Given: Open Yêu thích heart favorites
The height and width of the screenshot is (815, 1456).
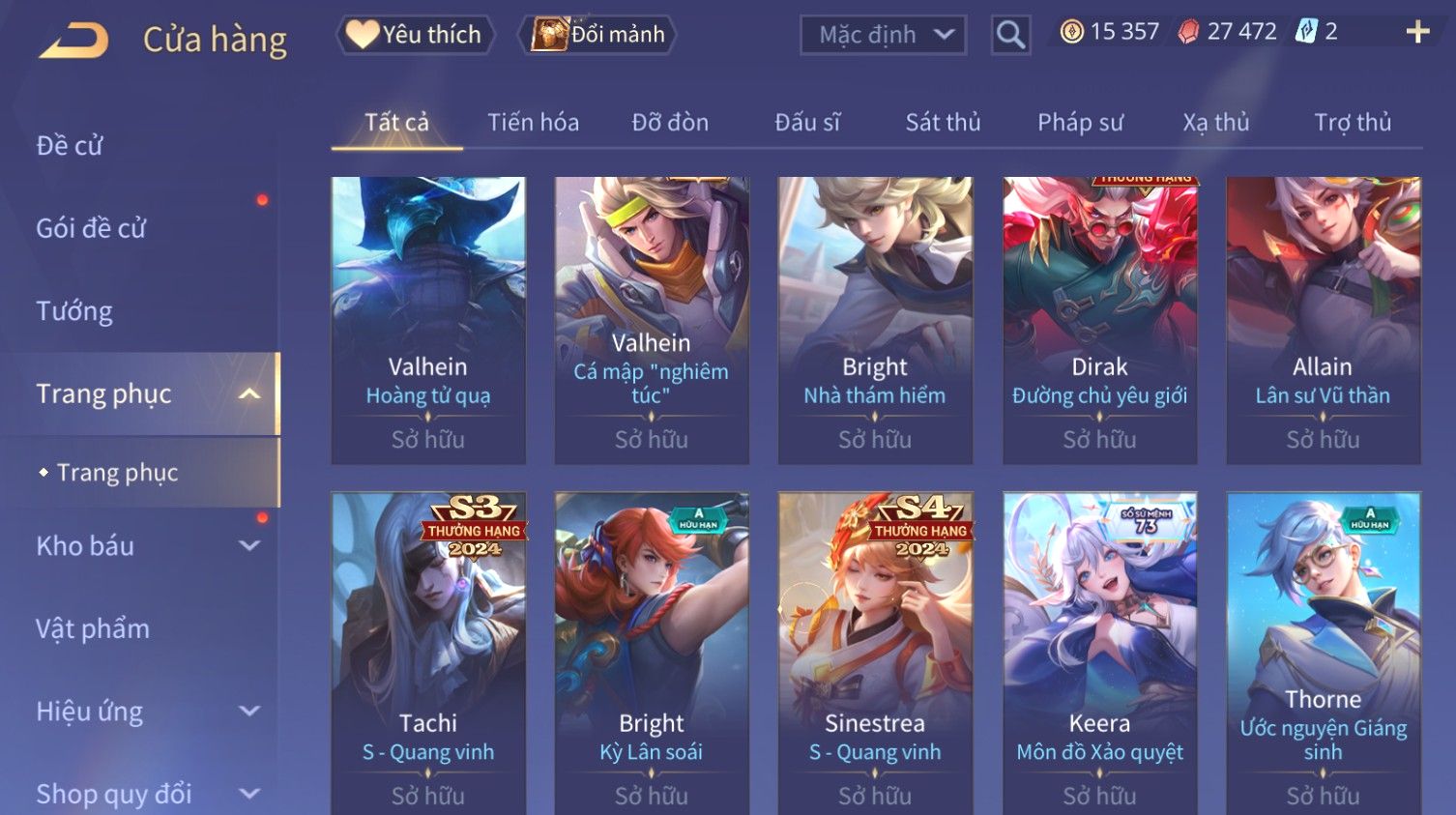Looking at the screenshot, I should (x=415, y=35).
